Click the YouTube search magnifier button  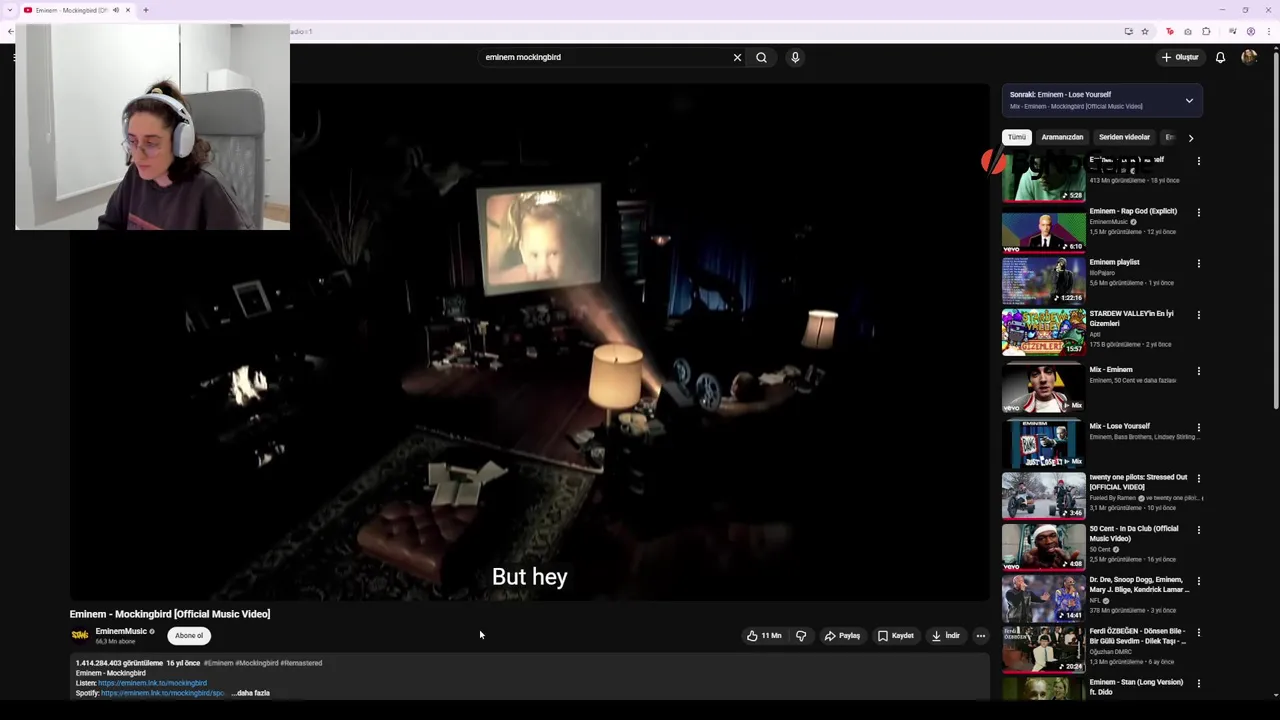(x=762, y=57)
